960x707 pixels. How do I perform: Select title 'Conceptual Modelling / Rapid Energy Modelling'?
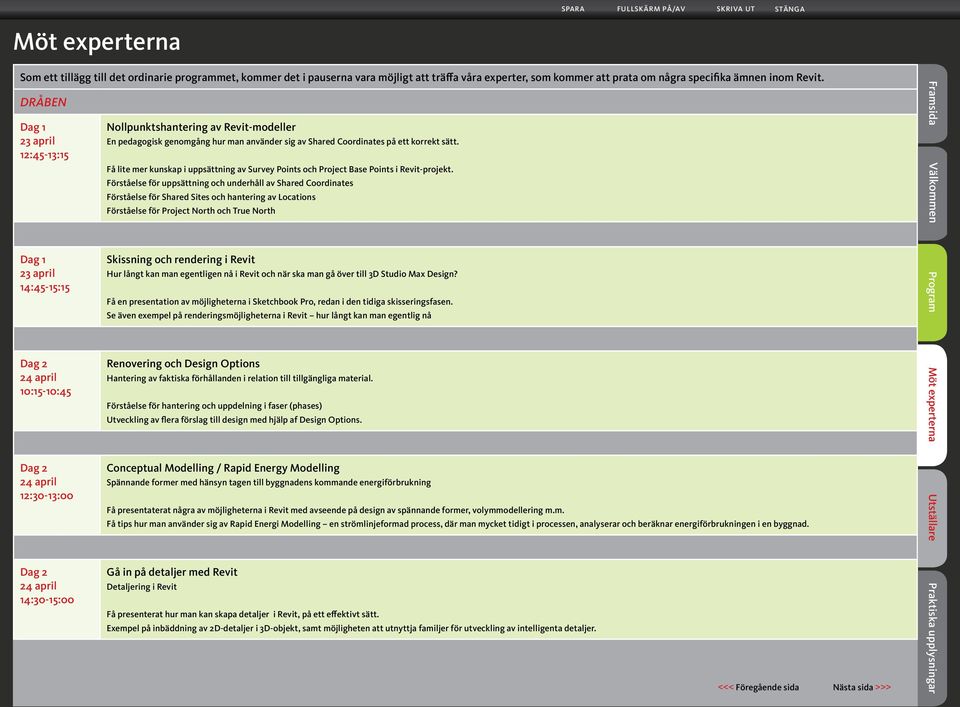click(223, 468)
